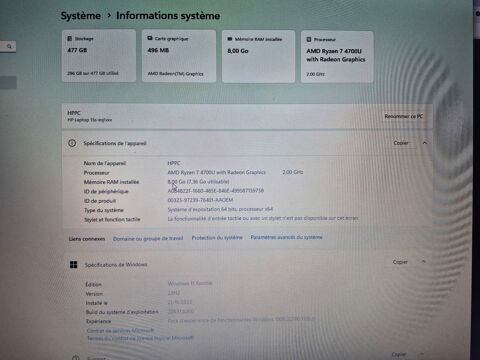Select the Version row label
Viewport: 480px width, 360px height.
point(94,294)
